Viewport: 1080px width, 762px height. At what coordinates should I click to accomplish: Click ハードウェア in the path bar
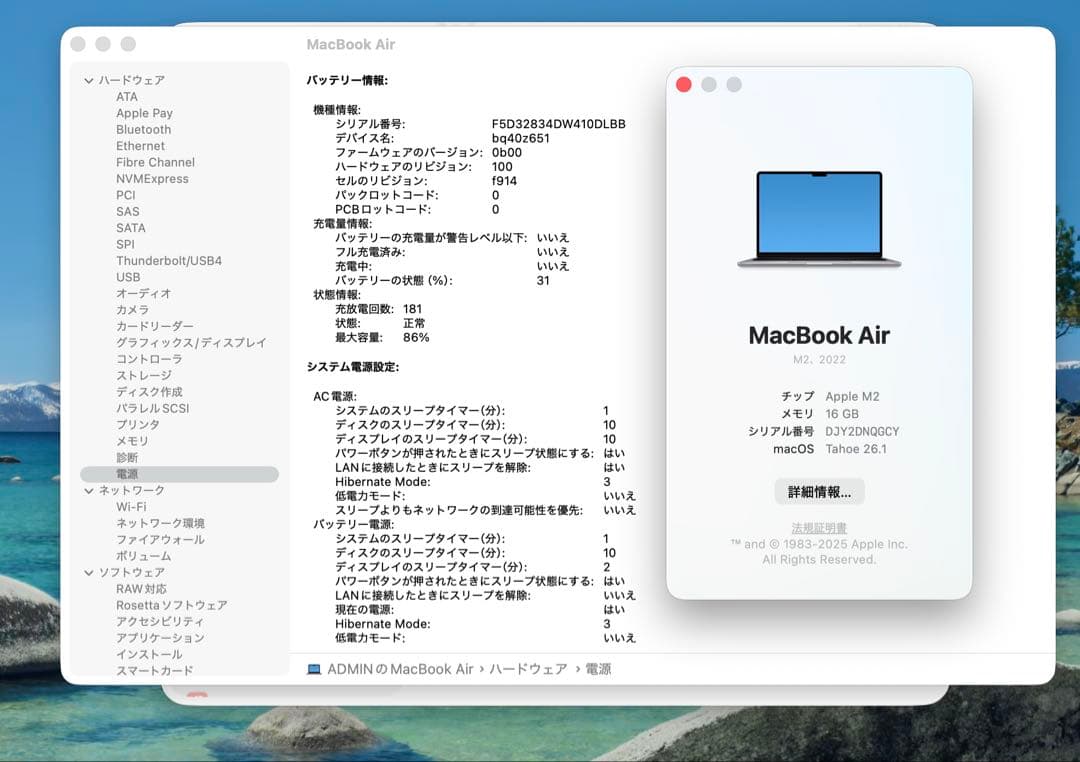(528, 669)
